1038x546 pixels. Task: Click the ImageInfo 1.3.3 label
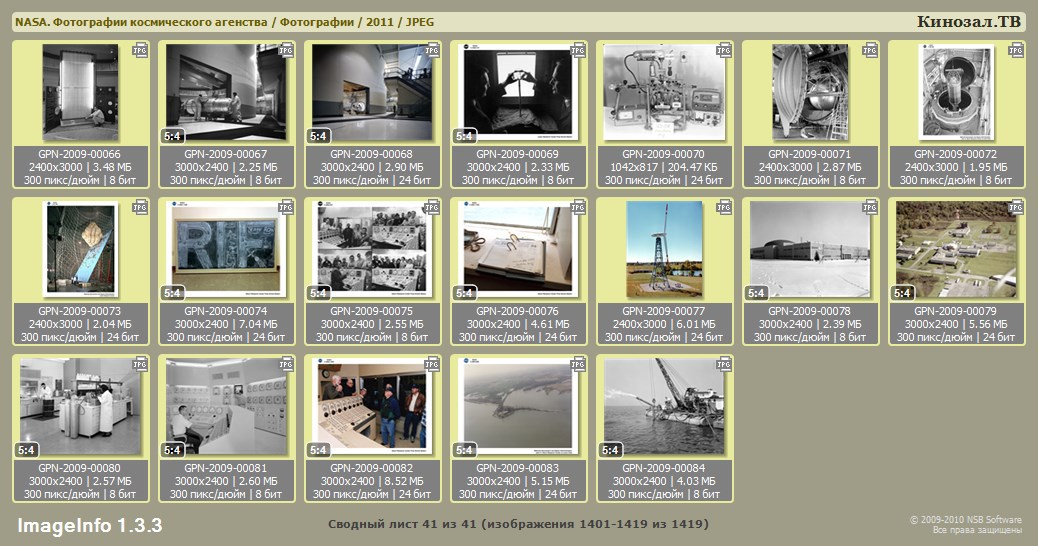point(90,526)
